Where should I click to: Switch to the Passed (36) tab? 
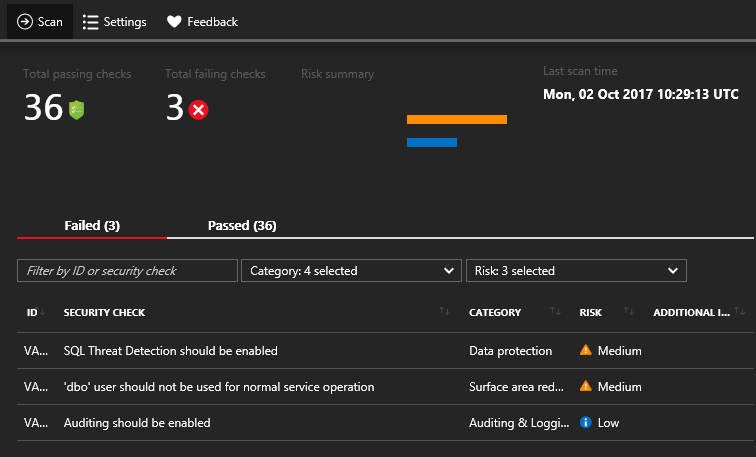tap(242, 226)
